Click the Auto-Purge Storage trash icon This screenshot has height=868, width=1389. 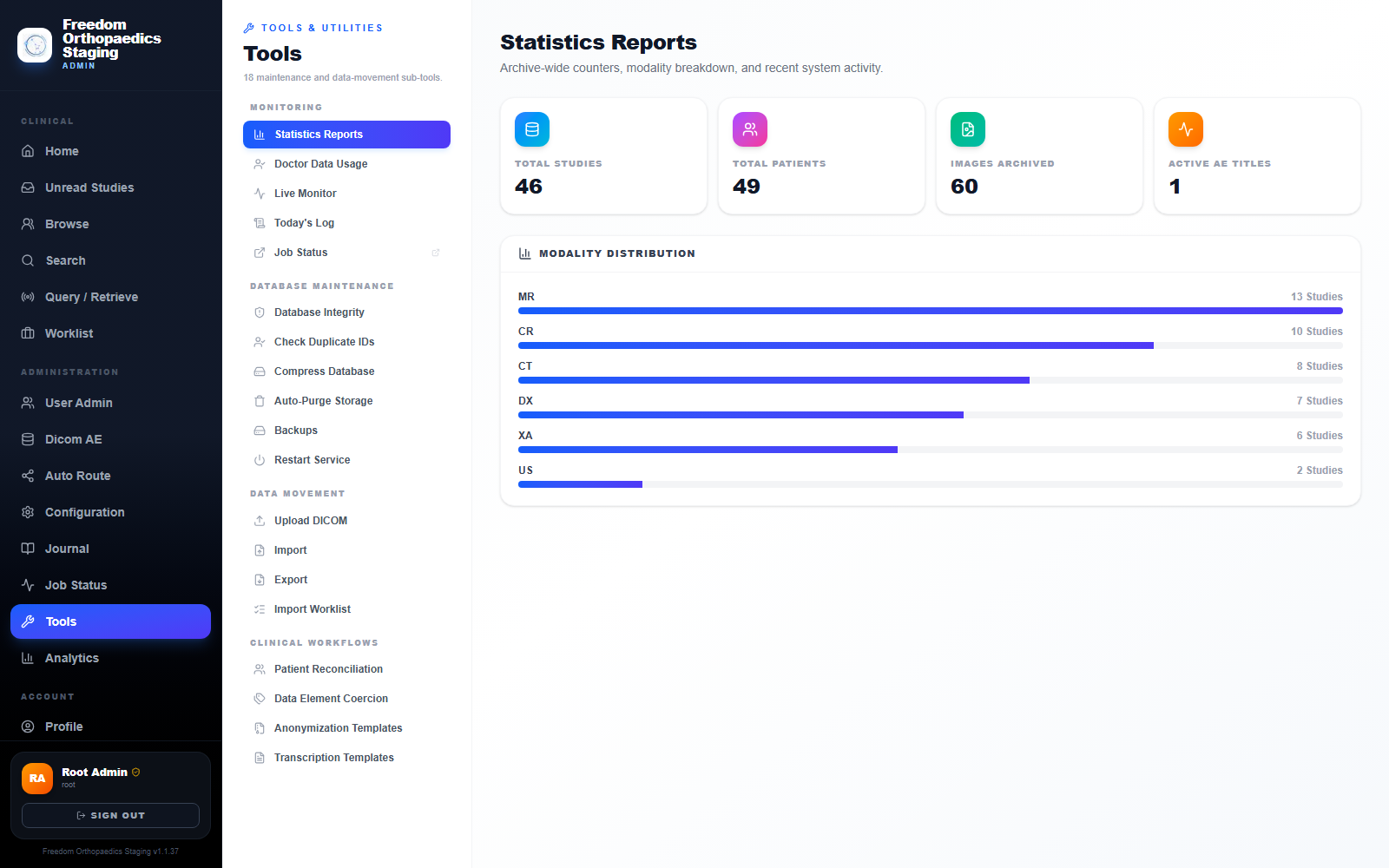click(260, 401)
